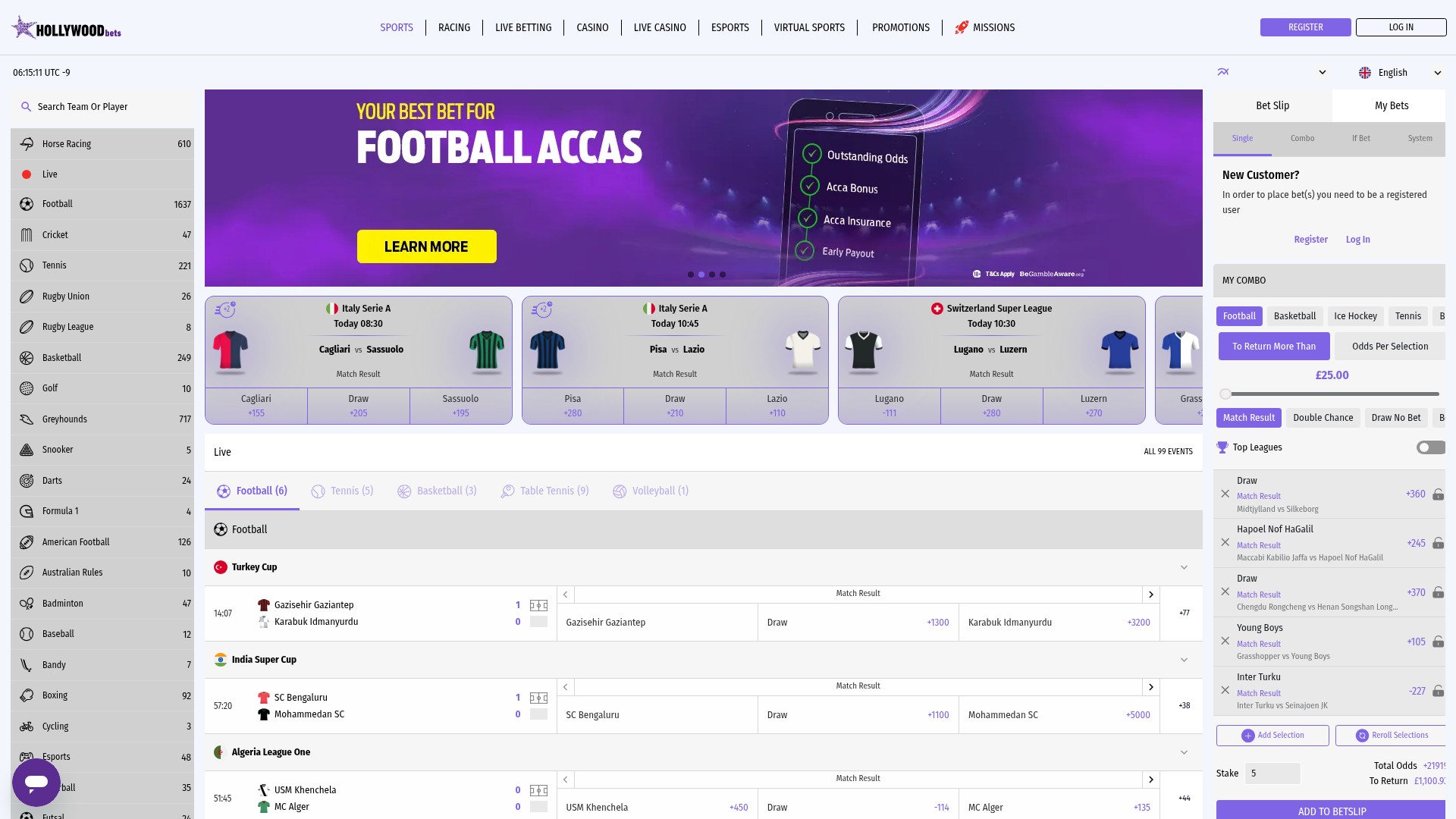The image size is (1456, 819).
Task: Click the Stake amount input field
Action: point(1272,773)
